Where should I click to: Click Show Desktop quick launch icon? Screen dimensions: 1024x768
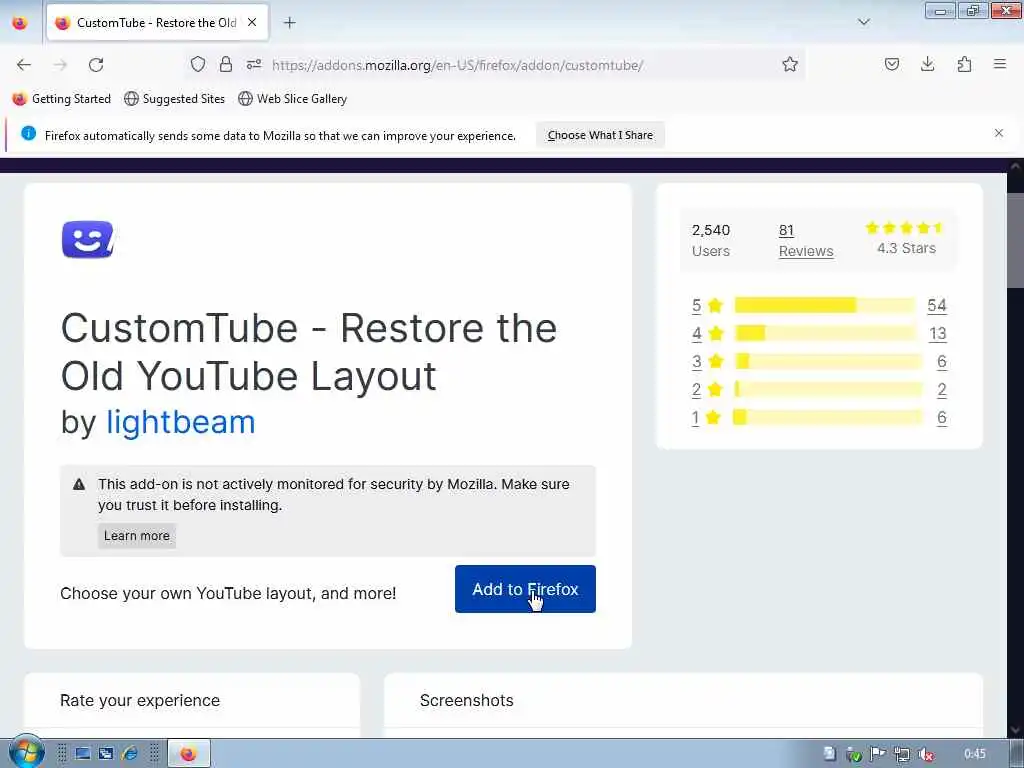pos(82,754)
